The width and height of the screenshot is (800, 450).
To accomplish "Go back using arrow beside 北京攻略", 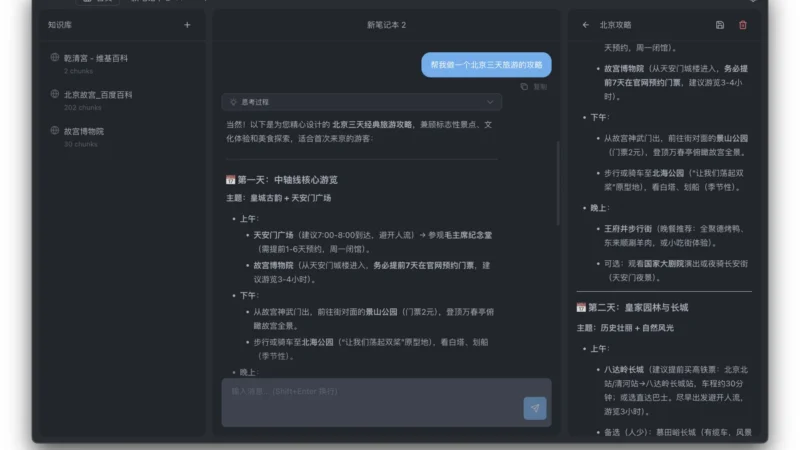I will (586, 24).
